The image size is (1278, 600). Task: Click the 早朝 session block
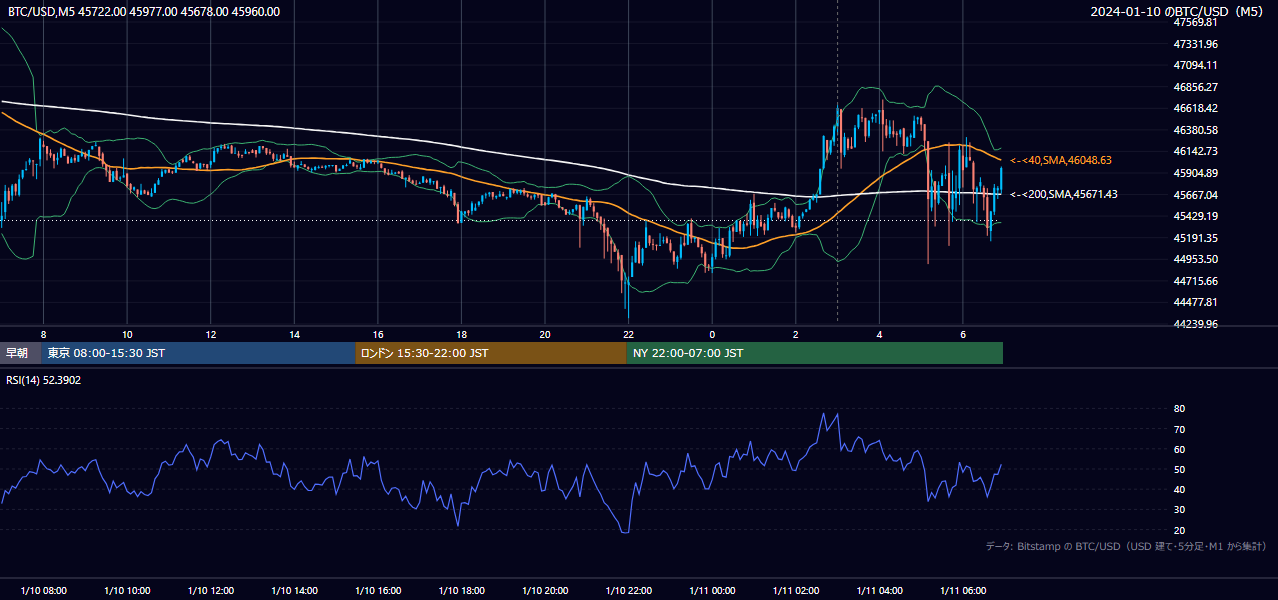coord(21,353)
